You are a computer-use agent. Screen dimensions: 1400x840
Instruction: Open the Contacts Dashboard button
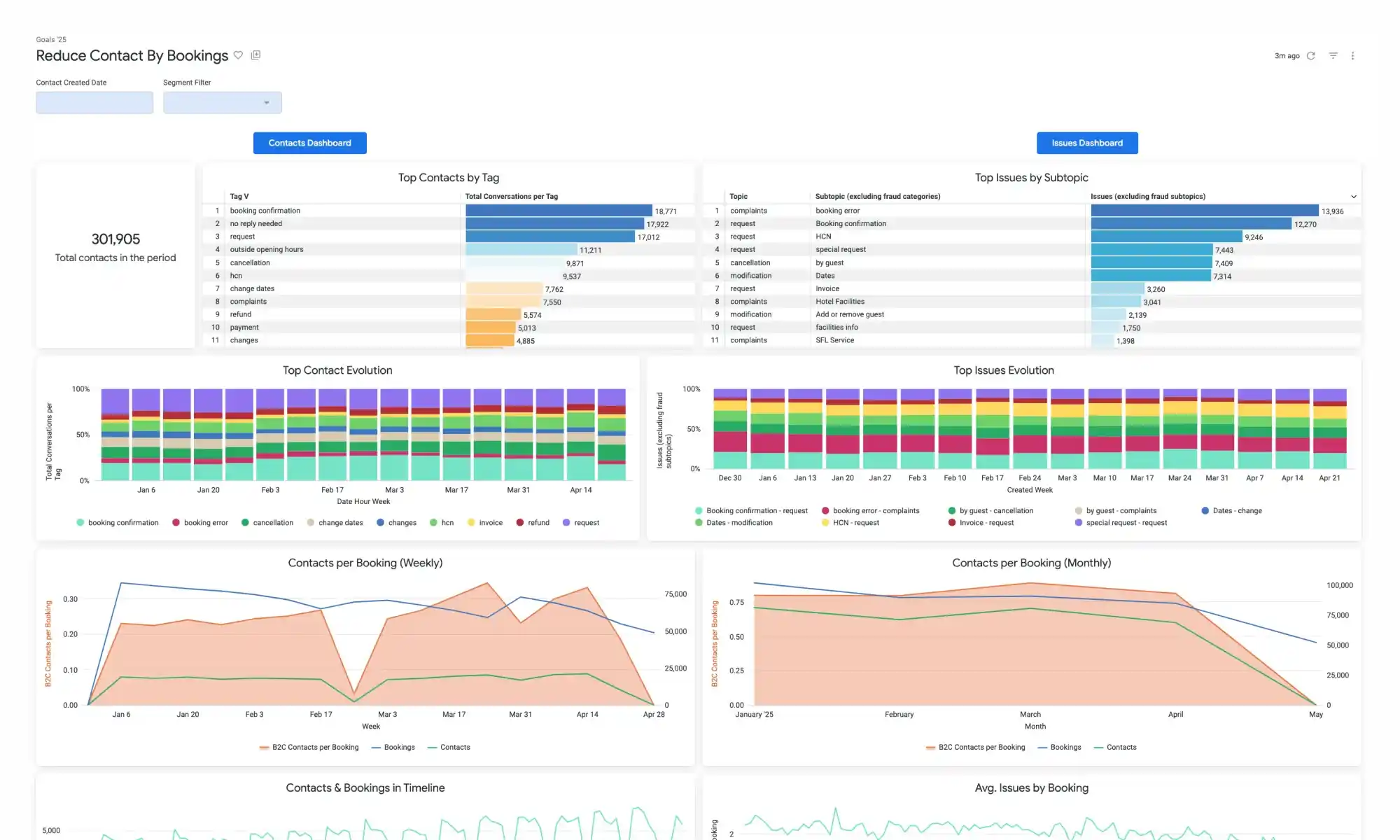[x=309, y=143]
